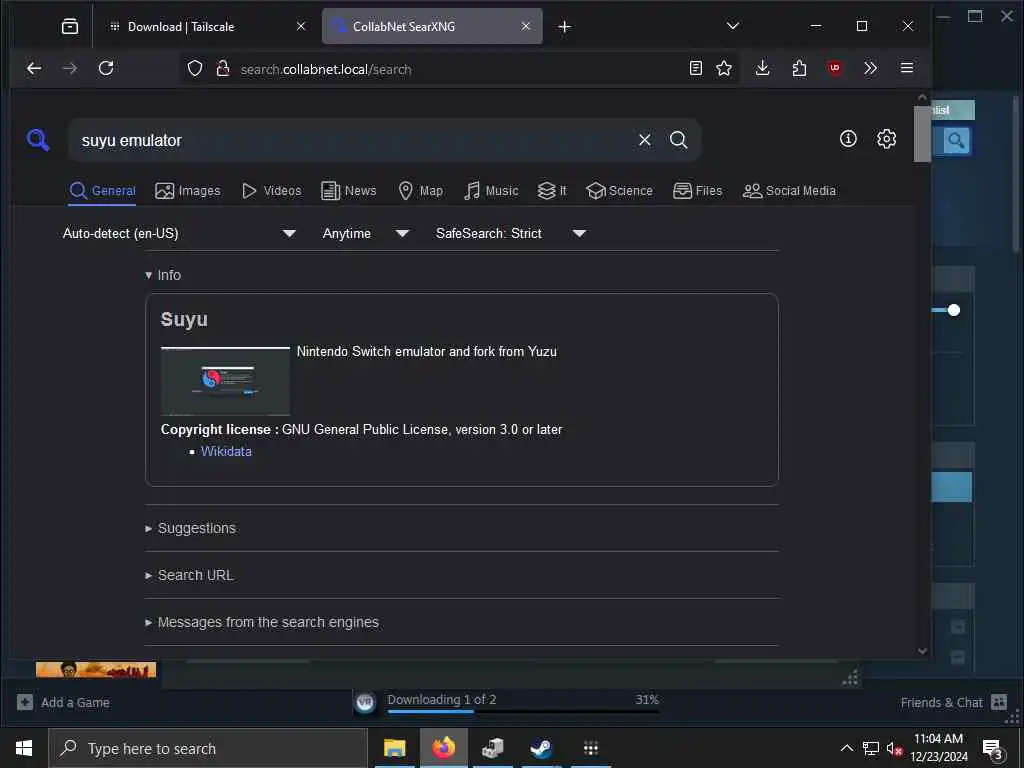The height and width of the screenshot is (768, 1024).
Task: Open taskbar clock showing 11:04 AM
Action: [x=939, y=748]
